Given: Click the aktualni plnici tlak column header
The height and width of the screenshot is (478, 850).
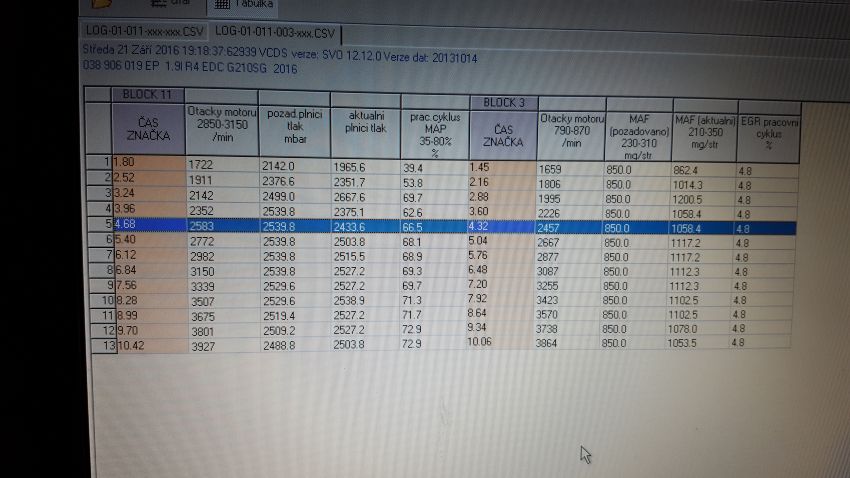Looking at the screenshot, I should [x=365, y=128].
